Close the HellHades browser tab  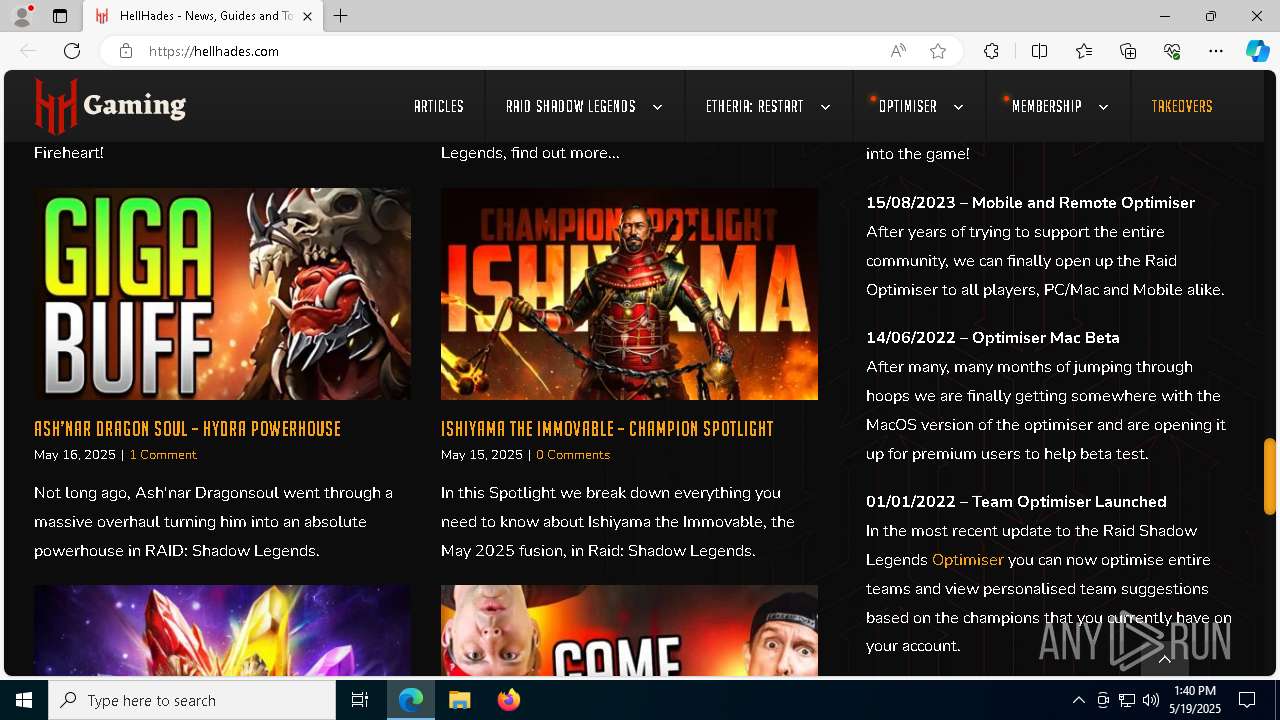point(308,16)
